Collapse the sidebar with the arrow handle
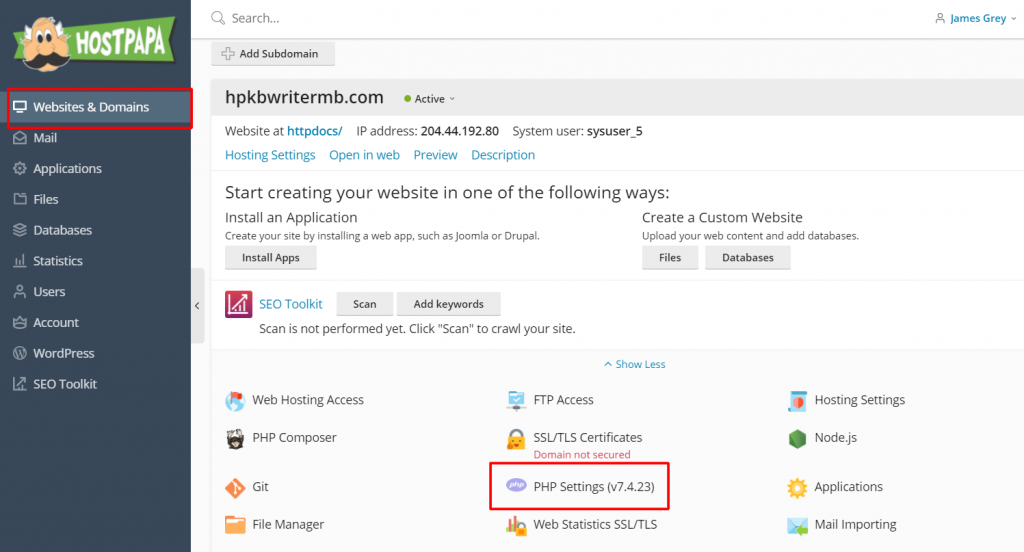 [197, 305]
